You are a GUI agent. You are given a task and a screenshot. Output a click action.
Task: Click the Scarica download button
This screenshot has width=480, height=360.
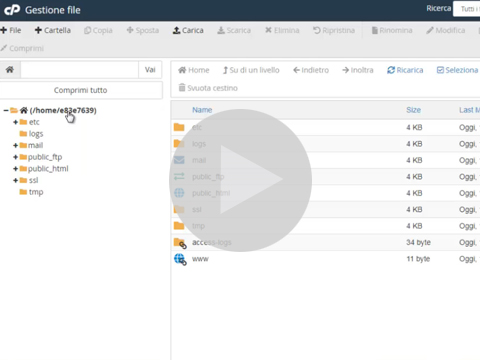(234, 30)
